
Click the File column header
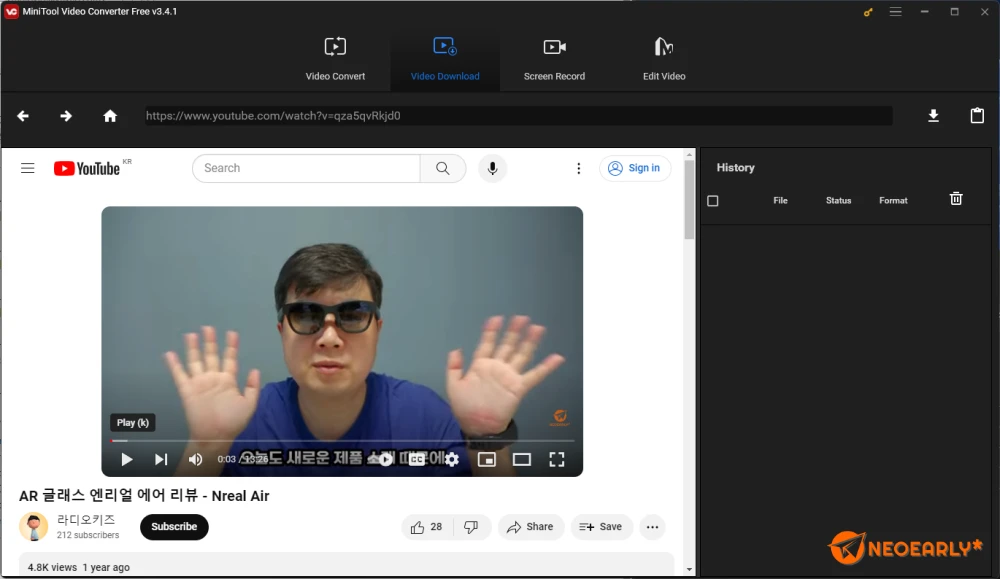point(781,200)
